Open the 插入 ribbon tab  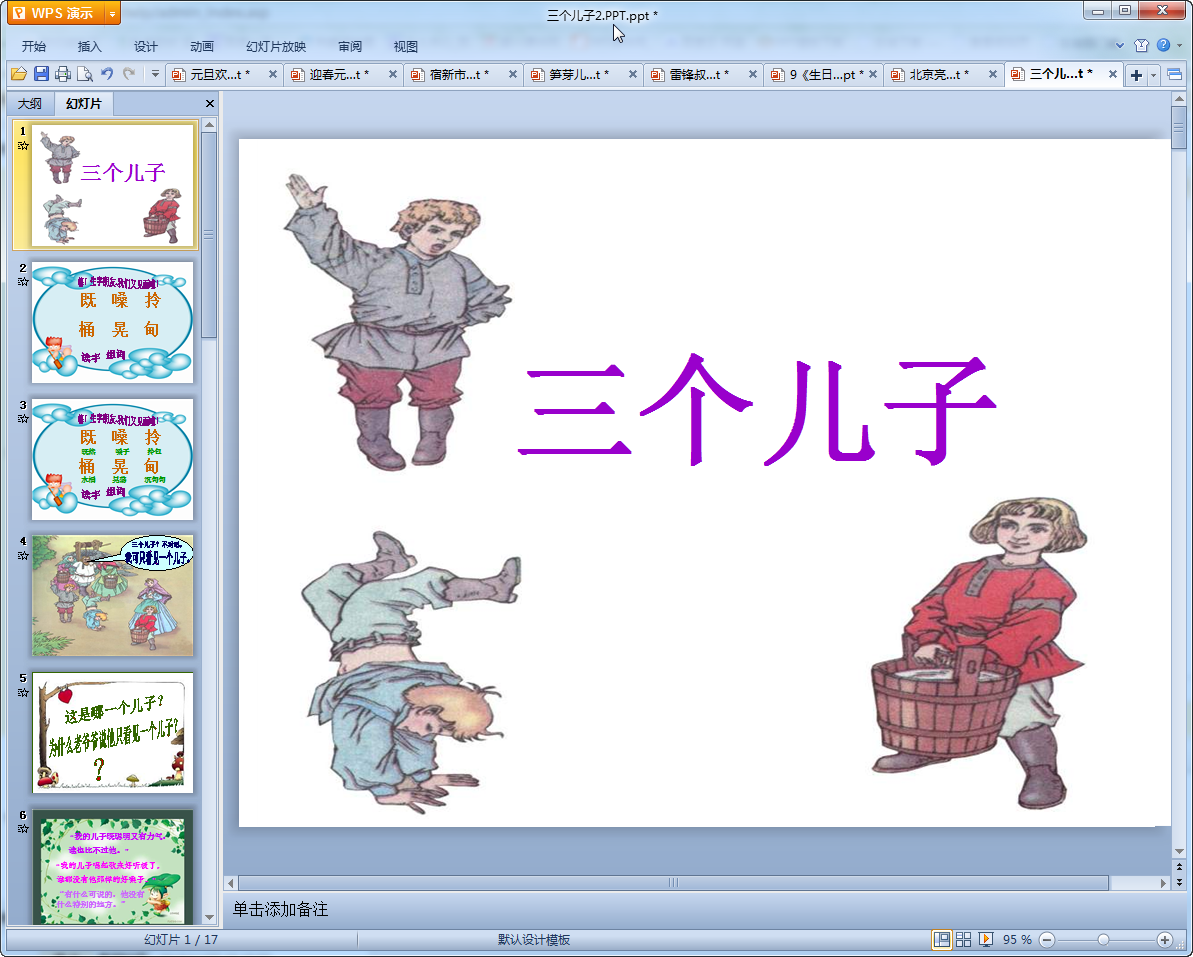tap(90, 46)
